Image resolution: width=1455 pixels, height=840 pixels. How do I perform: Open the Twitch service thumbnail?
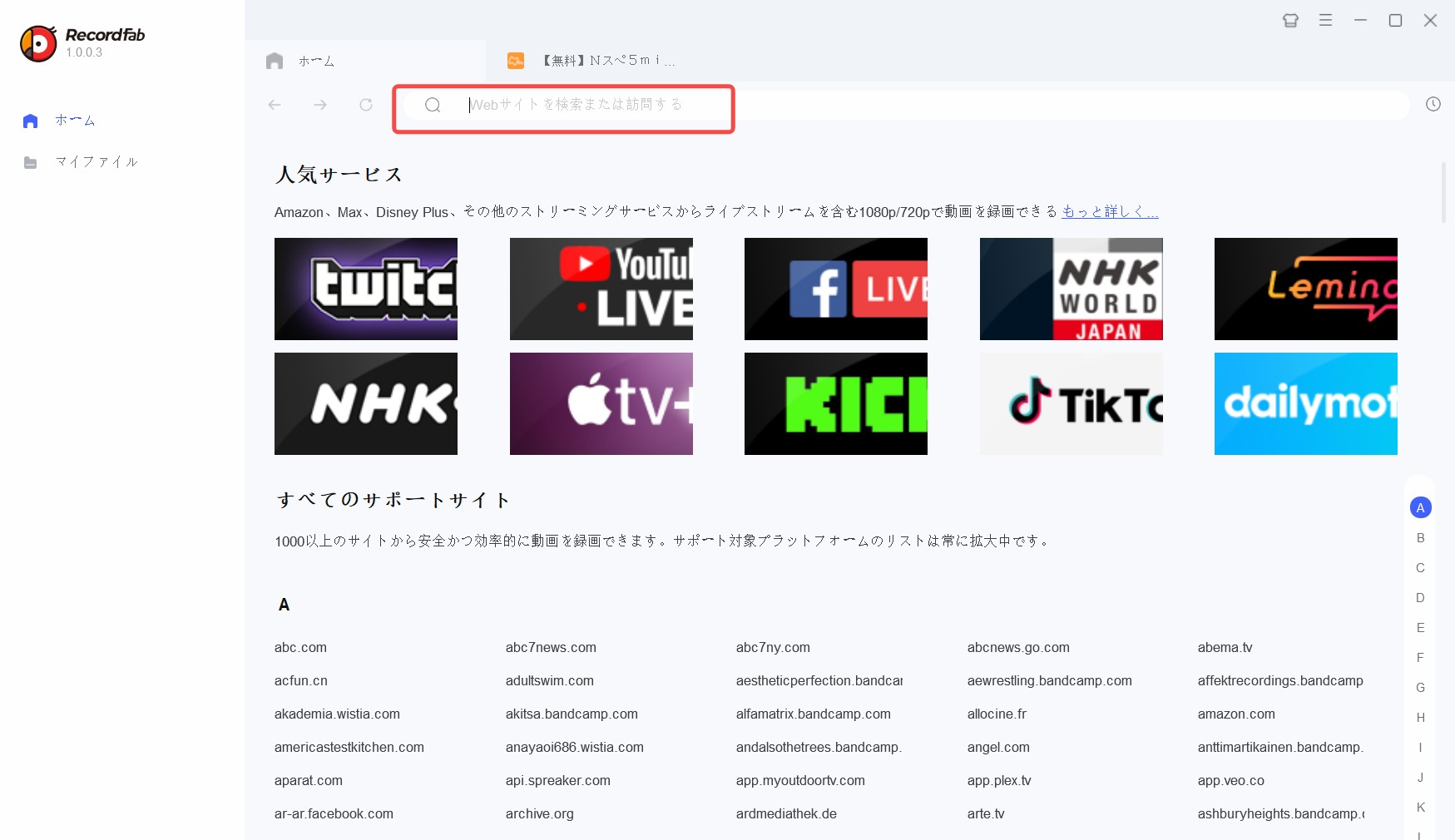tap(366, 289)
